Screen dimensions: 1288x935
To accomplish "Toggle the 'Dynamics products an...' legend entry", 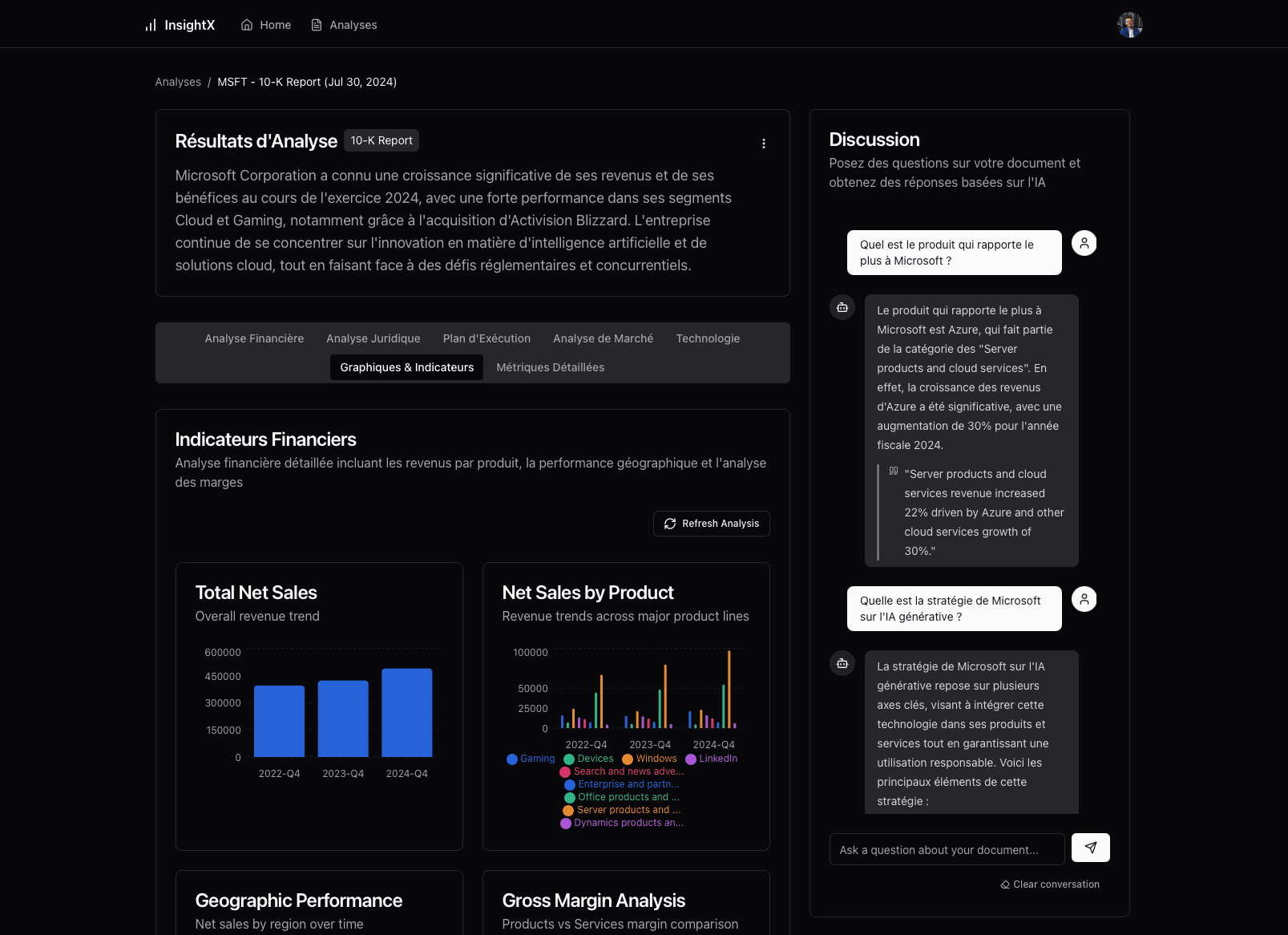I will pyautogui.click(x=622, y=823).
